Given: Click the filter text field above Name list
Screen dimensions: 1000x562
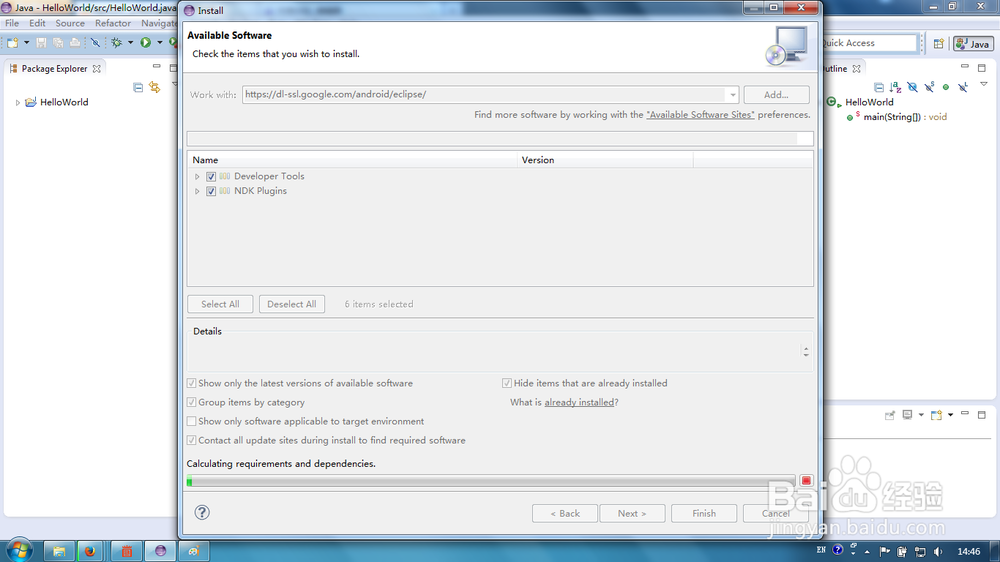Looking at the screenshot, I should click(500, 139).
